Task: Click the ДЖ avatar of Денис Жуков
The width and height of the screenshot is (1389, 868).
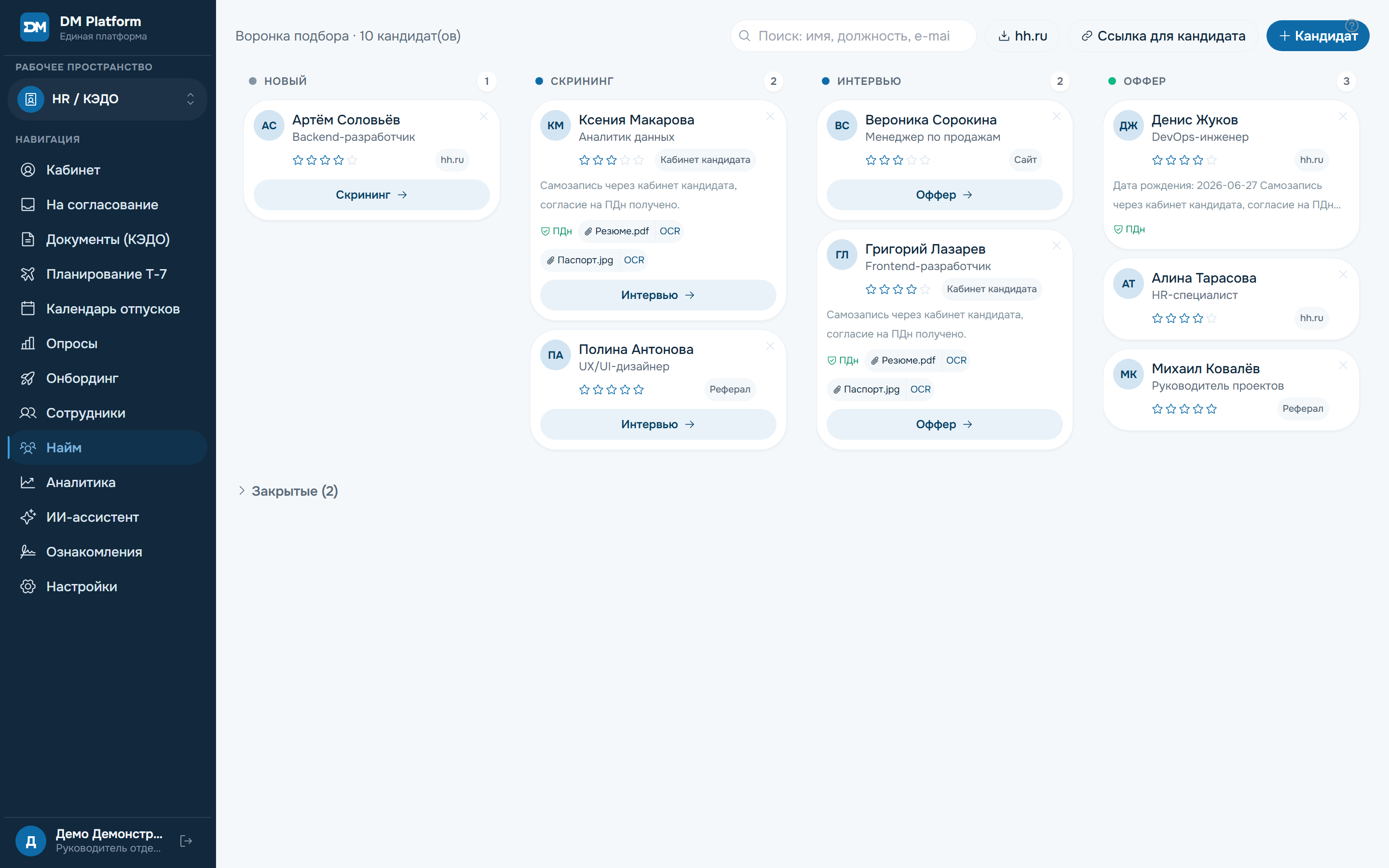Action: [1128, 125]
